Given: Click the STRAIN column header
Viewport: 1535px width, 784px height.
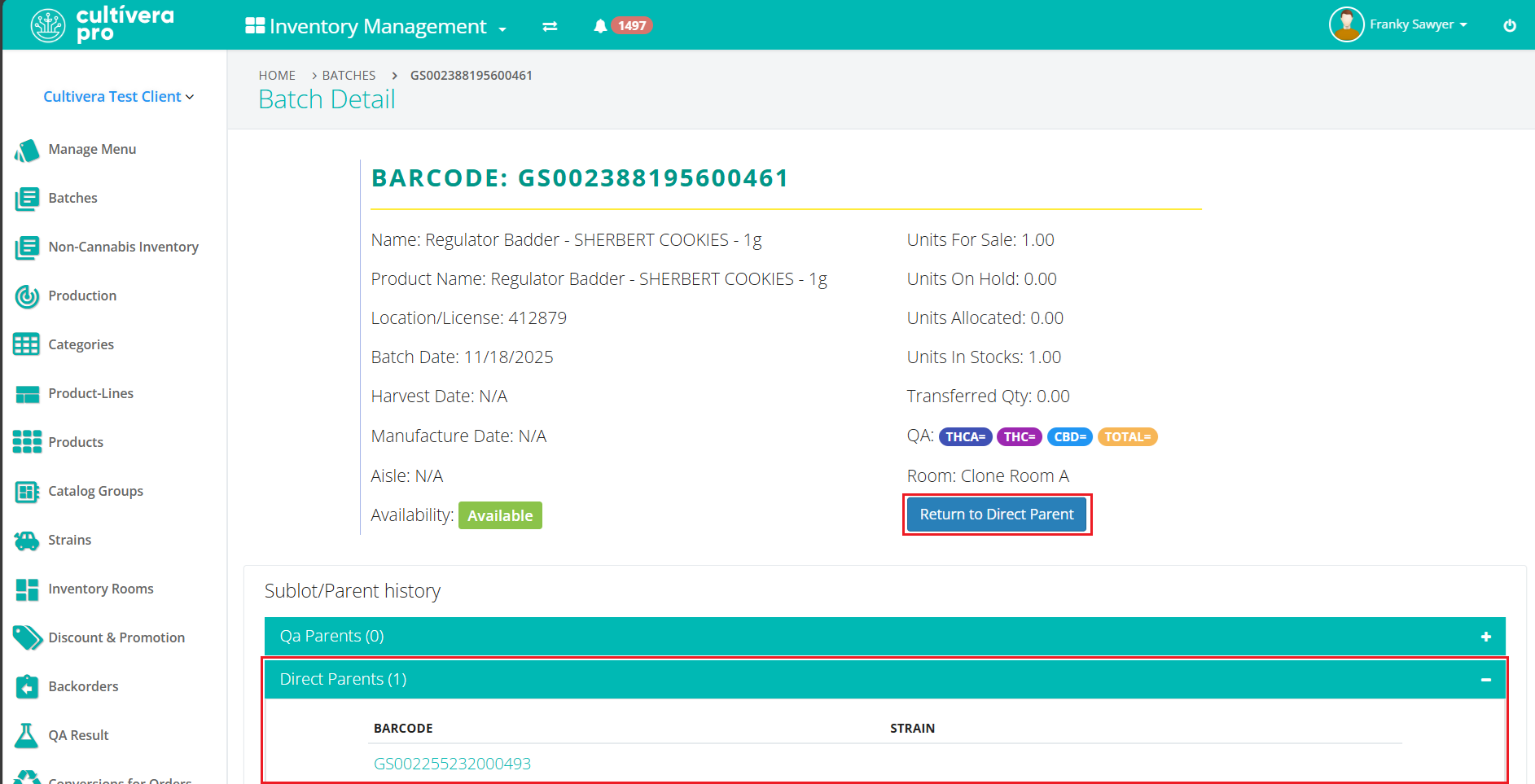Looking at the screenshot, I should 912,729.
